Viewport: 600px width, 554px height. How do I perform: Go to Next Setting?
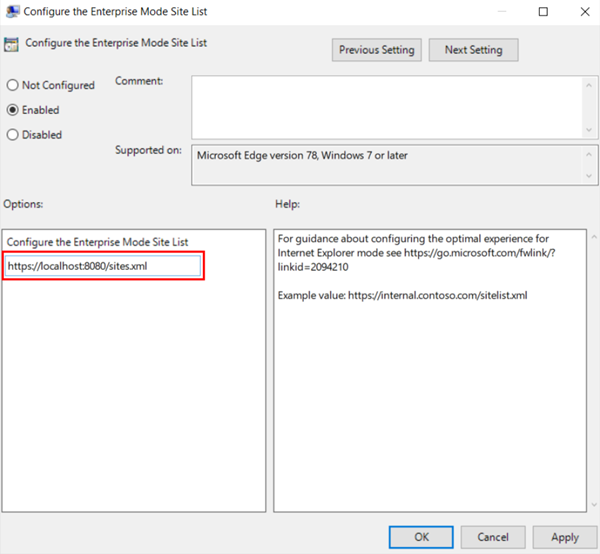coord(473,50)
